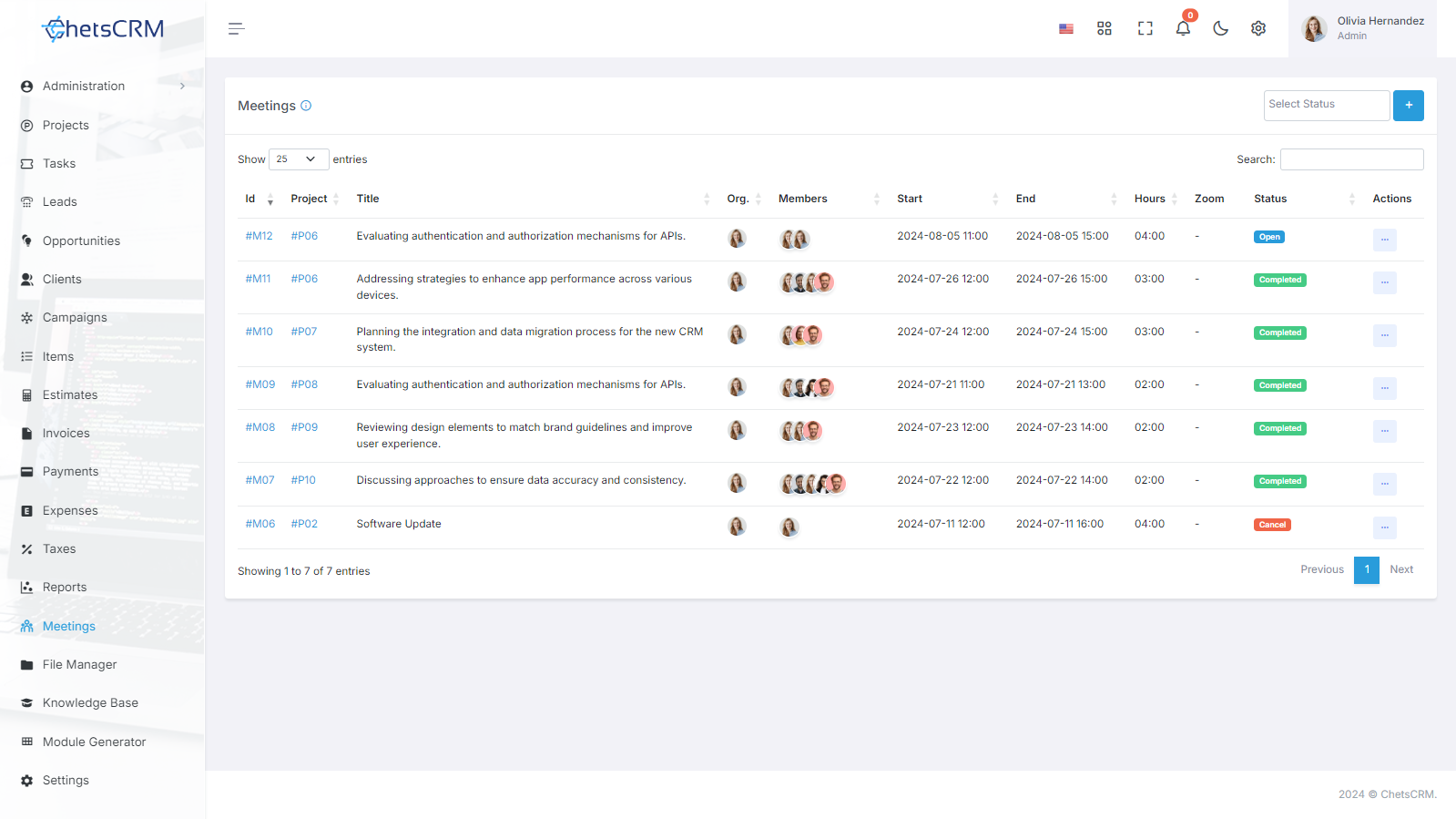
Task: Go to the Previous page
Action: point(1322,569)
